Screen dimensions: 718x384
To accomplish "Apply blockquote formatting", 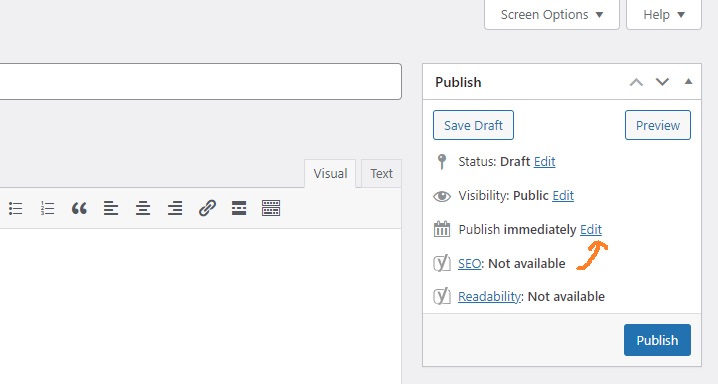I will click(79, 209).
